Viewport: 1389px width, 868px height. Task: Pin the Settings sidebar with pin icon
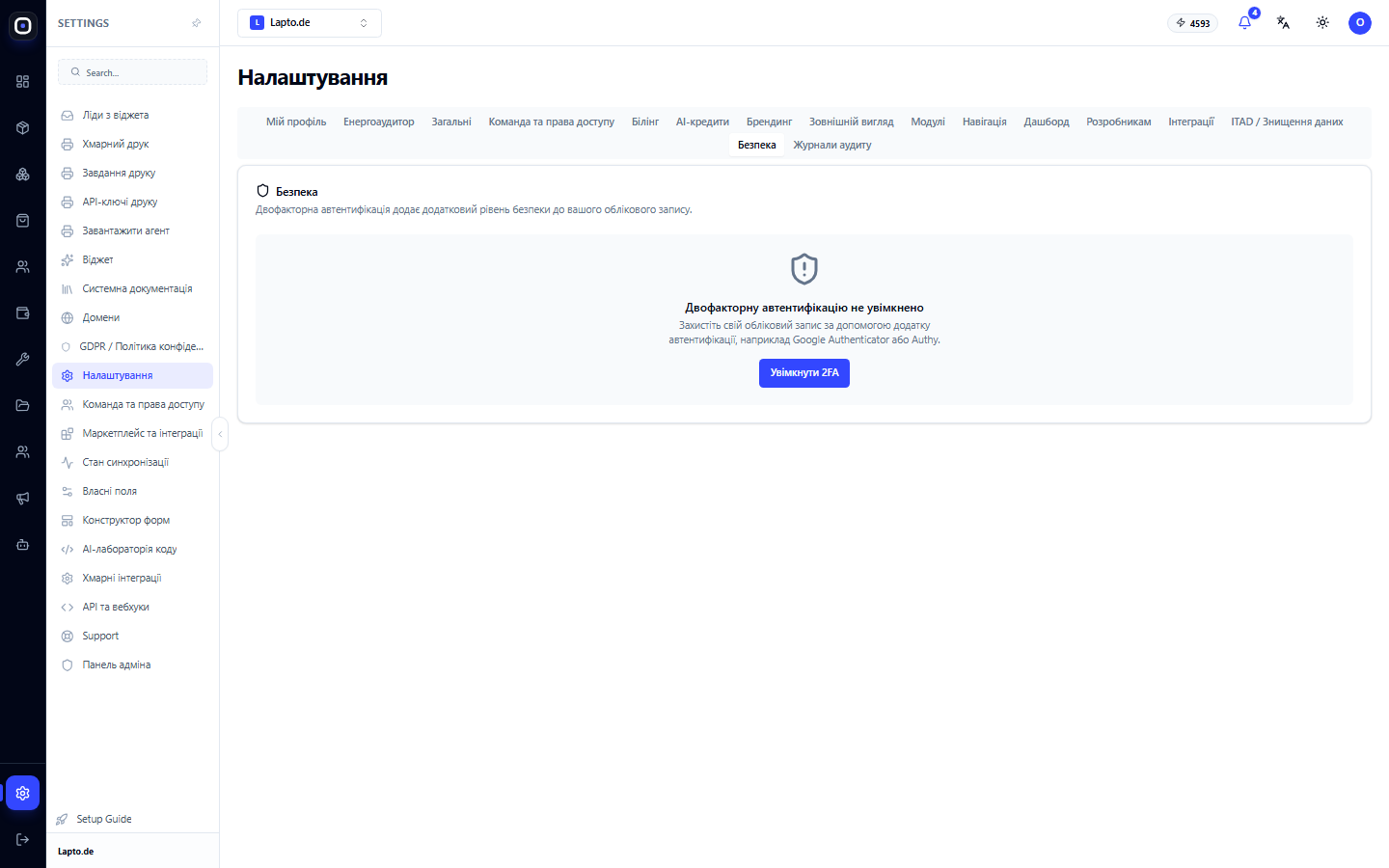click(197, 23)
